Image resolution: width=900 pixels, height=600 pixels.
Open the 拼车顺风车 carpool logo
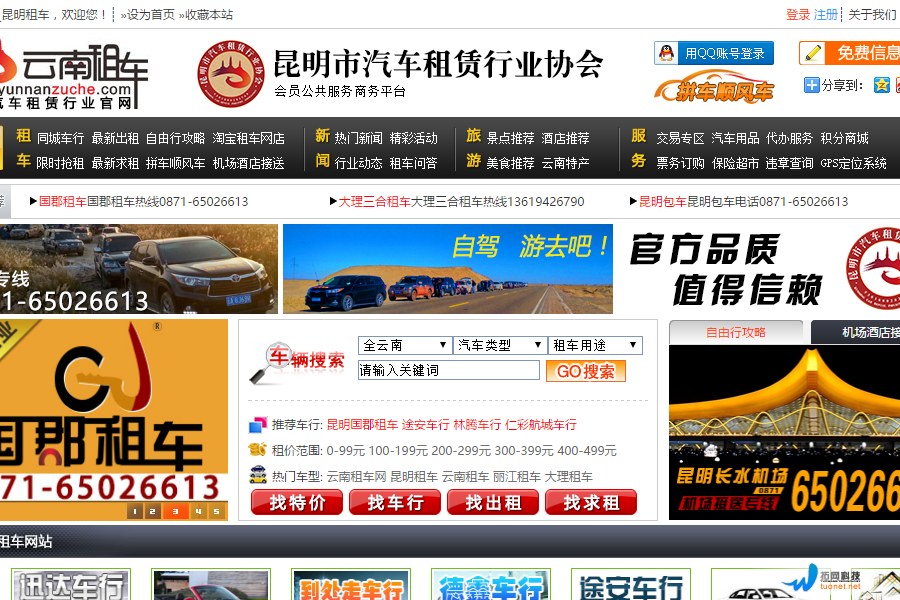714,88
